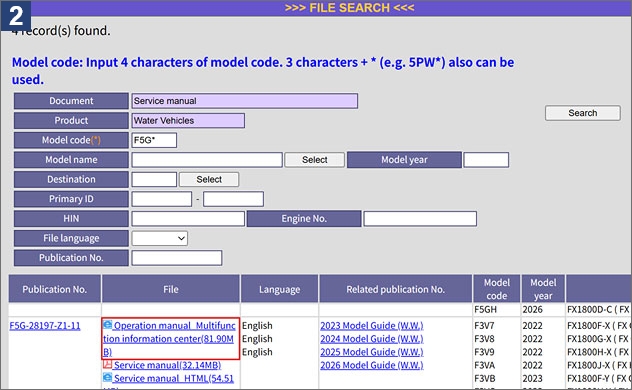
Task: Open 2026 Model Guide (W.W.) link
Action: point(372,365)
